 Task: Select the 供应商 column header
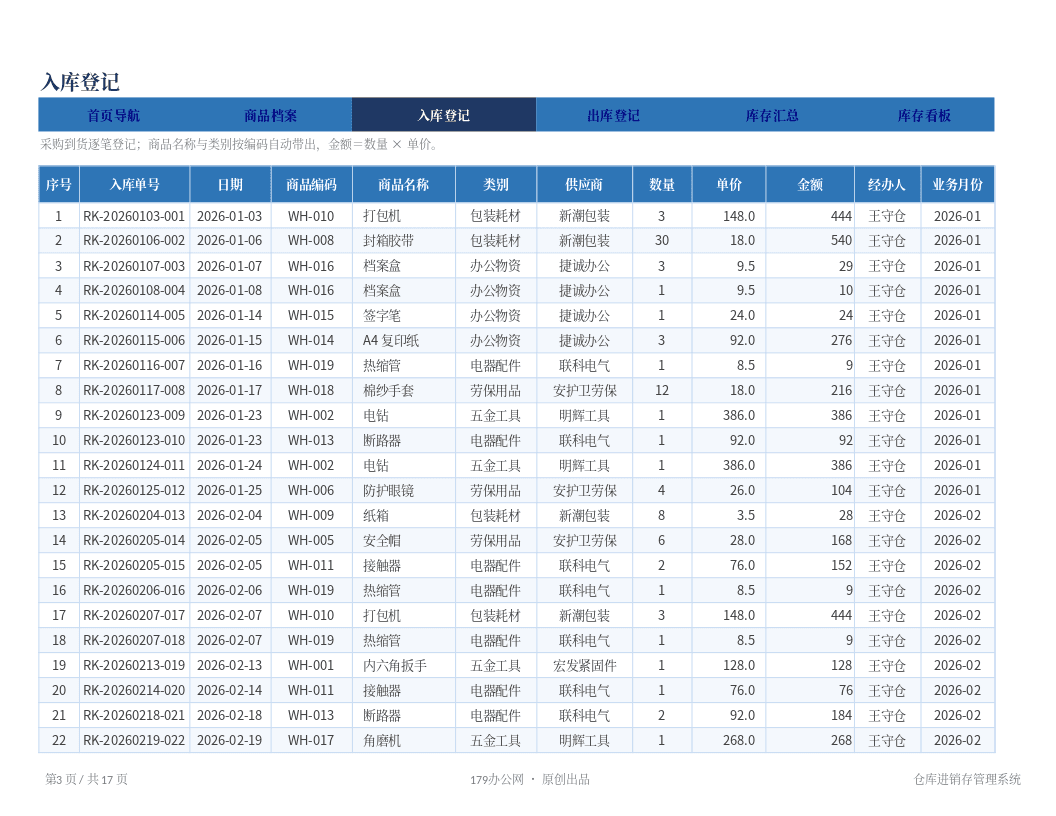584,184
